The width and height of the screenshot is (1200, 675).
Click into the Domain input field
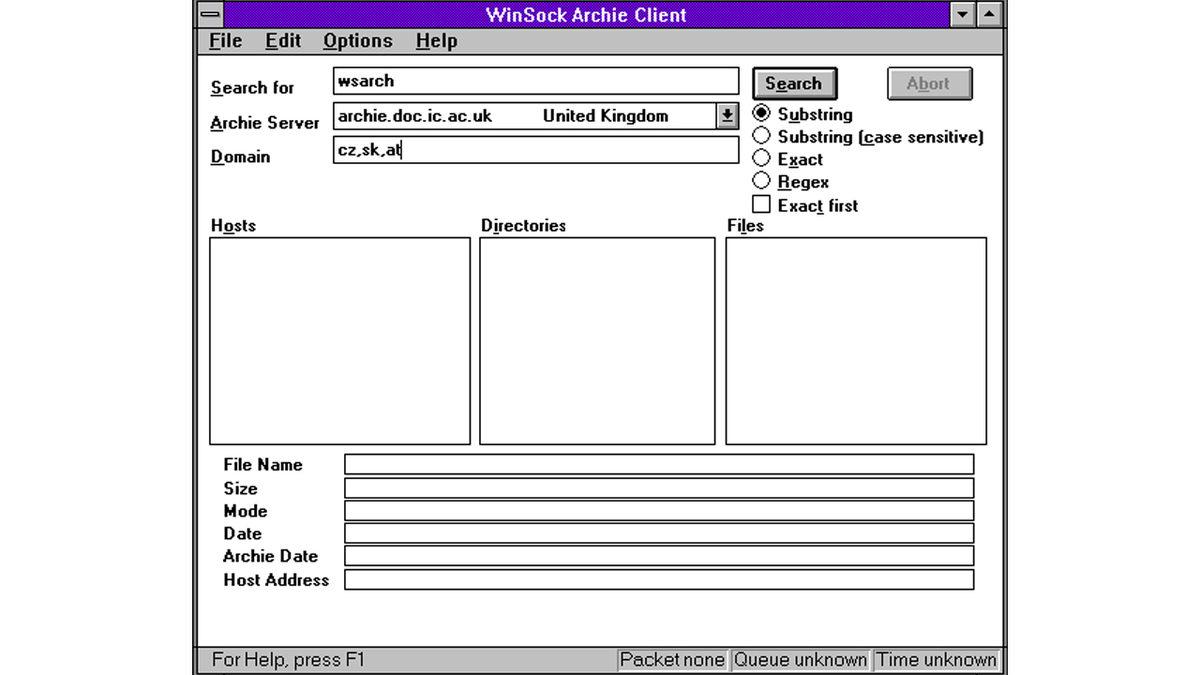[x=535, y=150]
